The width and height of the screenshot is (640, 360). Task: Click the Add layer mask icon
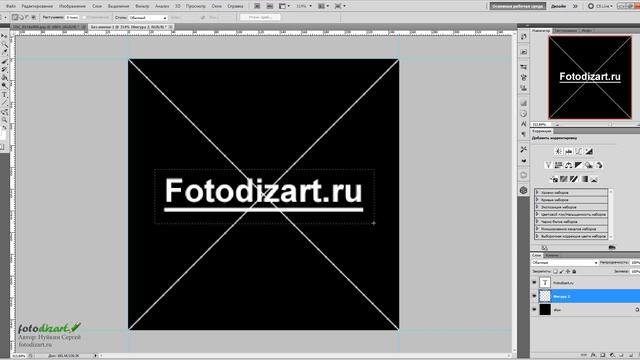coord(602,355)
